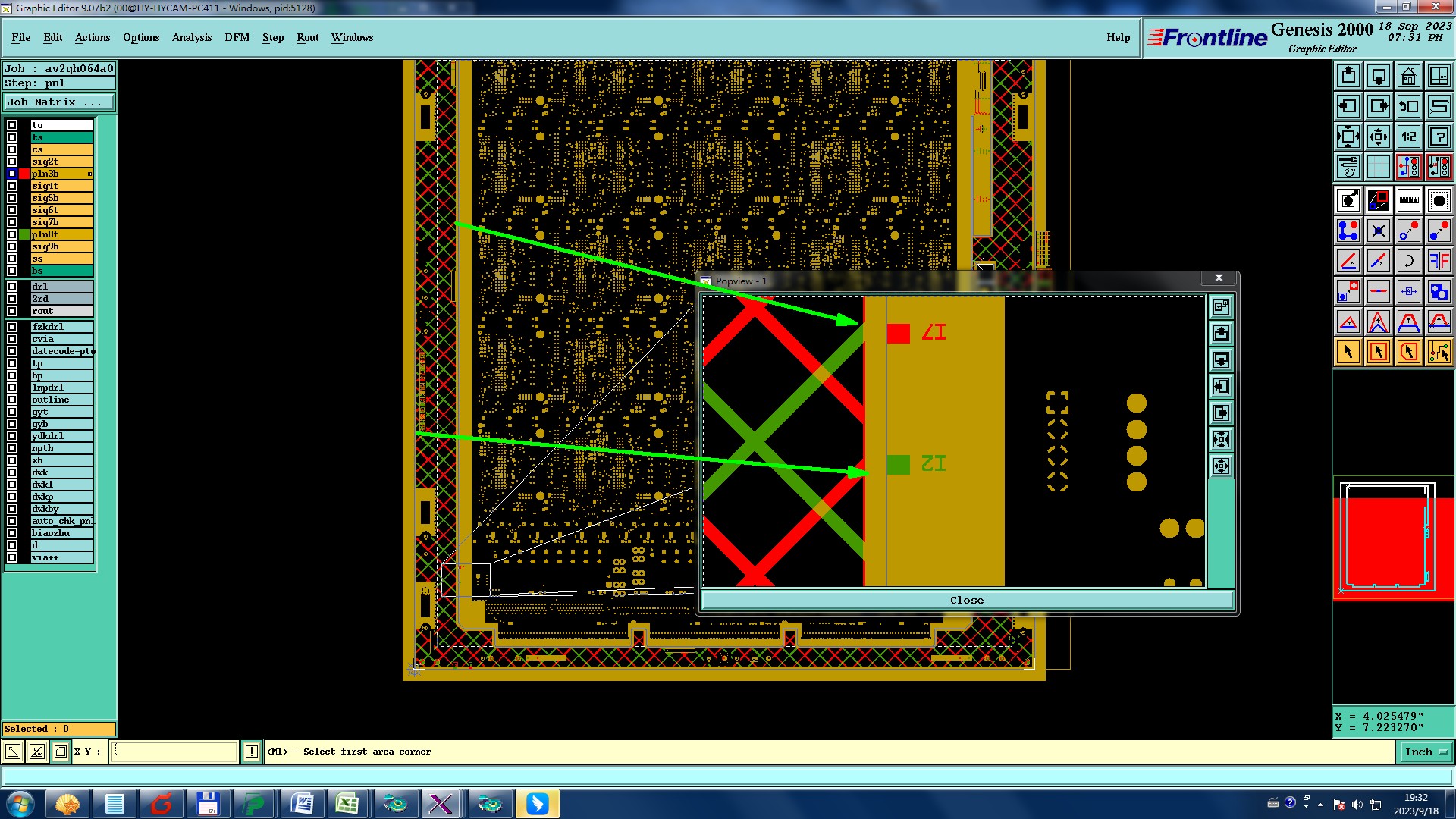The width and height of the screenshot is (1456, 819).
Task: Open the DFM menu
Action: pos(237,37)
